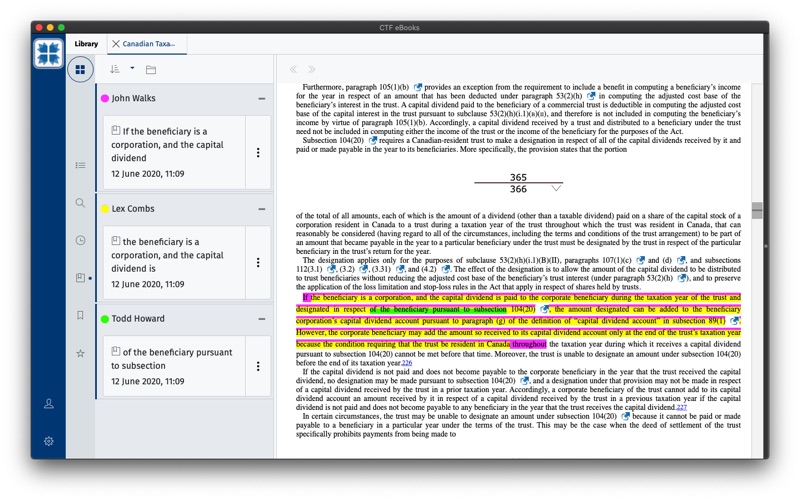This screenshot has height=500, width=800.
Task: Open the annotations notes icon
Action: coord(80,278)
